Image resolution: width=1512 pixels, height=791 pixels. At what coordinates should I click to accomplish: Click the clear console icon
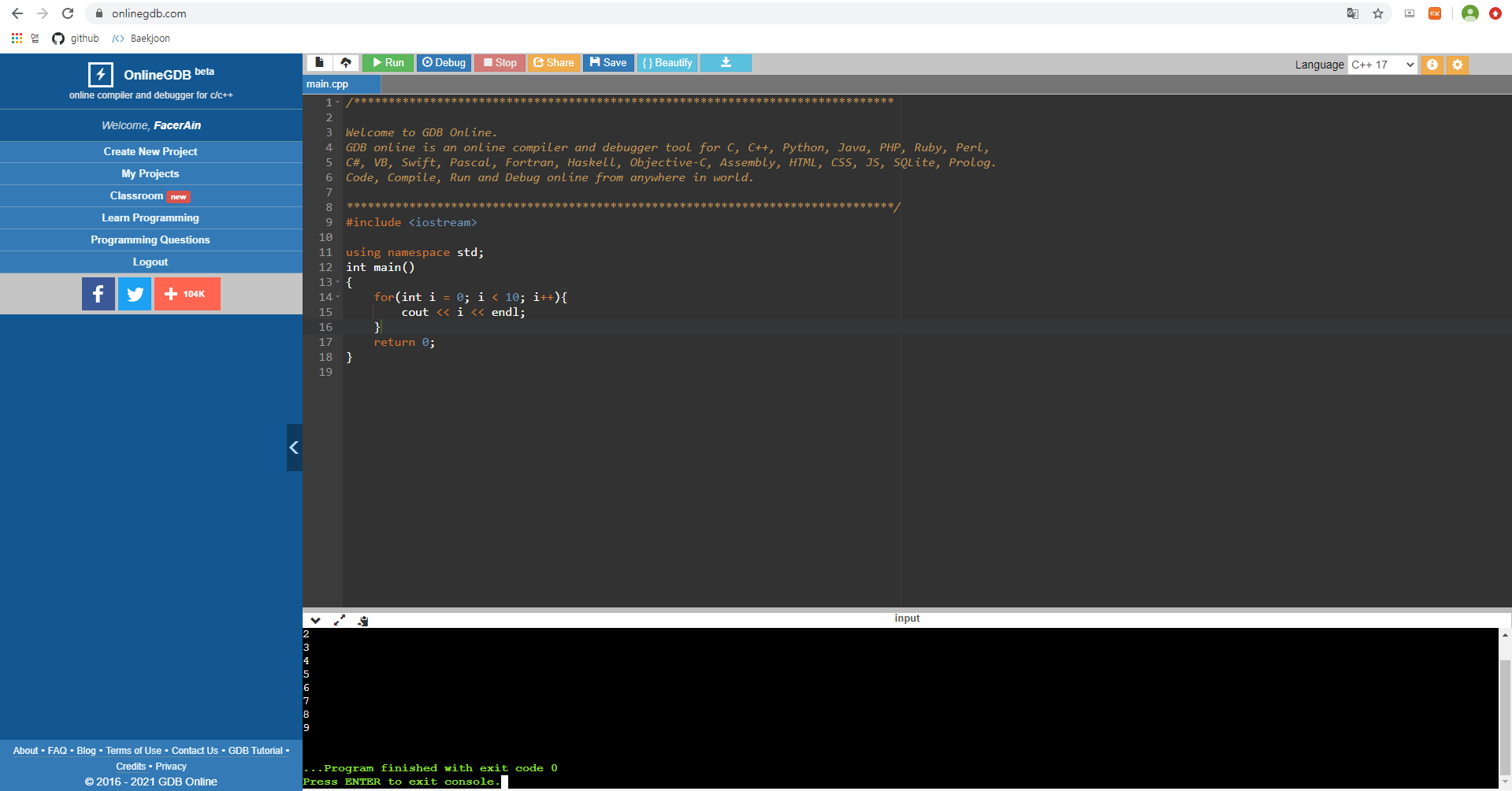(363, 620)
